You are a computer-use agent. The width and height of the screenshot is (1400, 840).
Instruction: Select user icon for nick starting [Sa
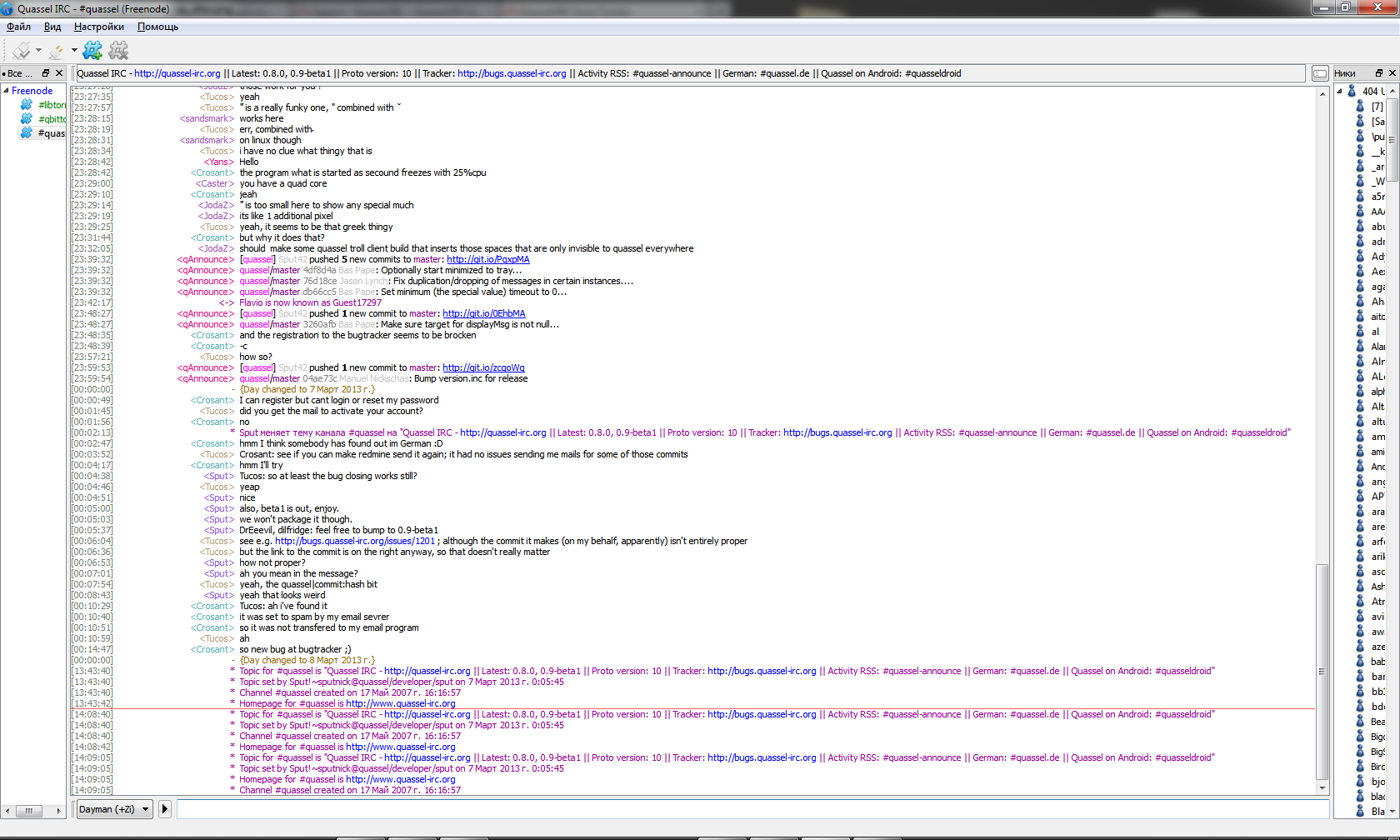click(1360, 121)
